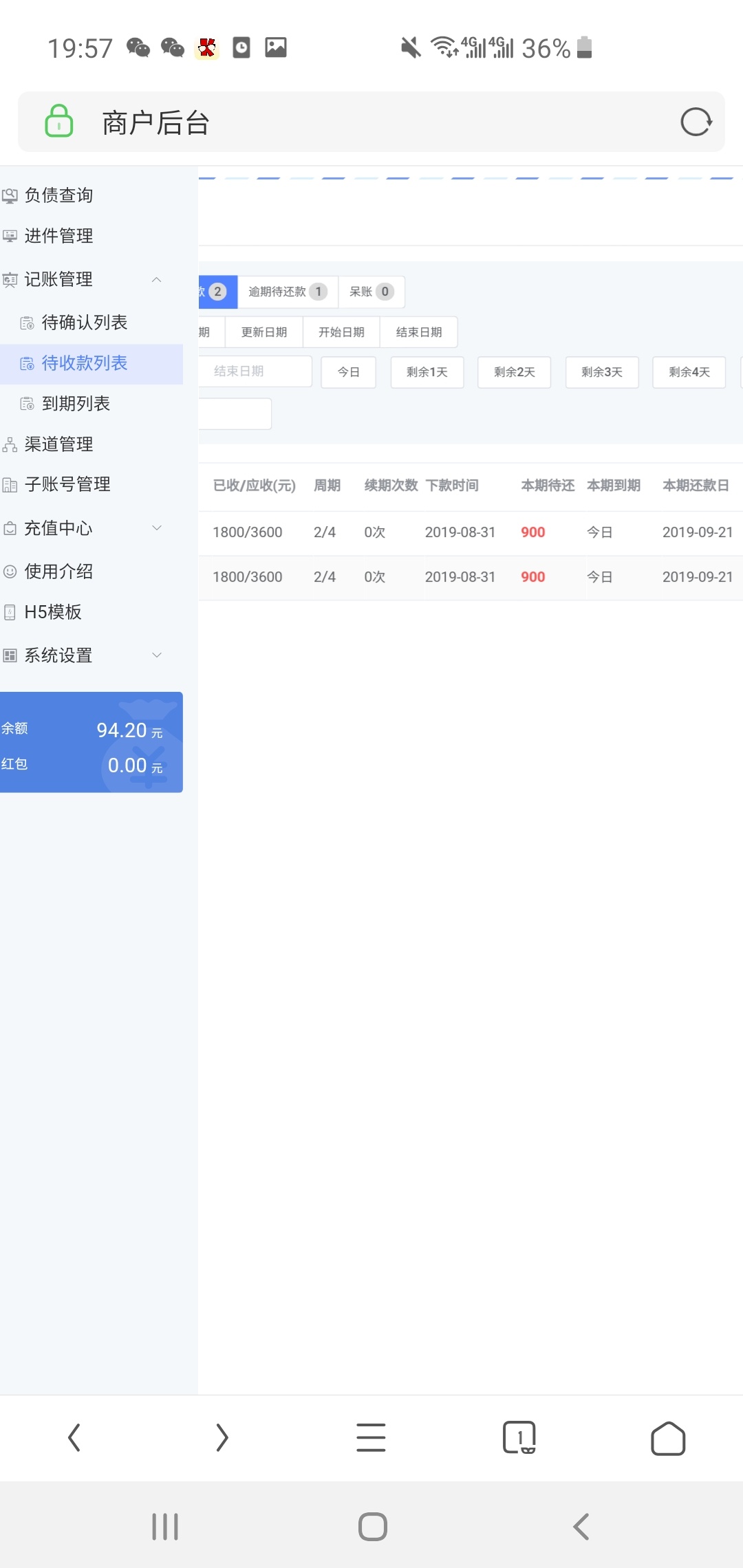Click the icon beside 待收款列表
The height and width of the screenshot is (1568, 743).
(27, 364)
